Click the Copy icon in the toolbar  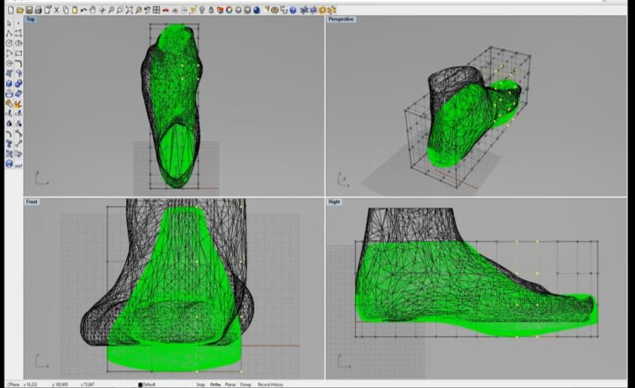point(66,10)
